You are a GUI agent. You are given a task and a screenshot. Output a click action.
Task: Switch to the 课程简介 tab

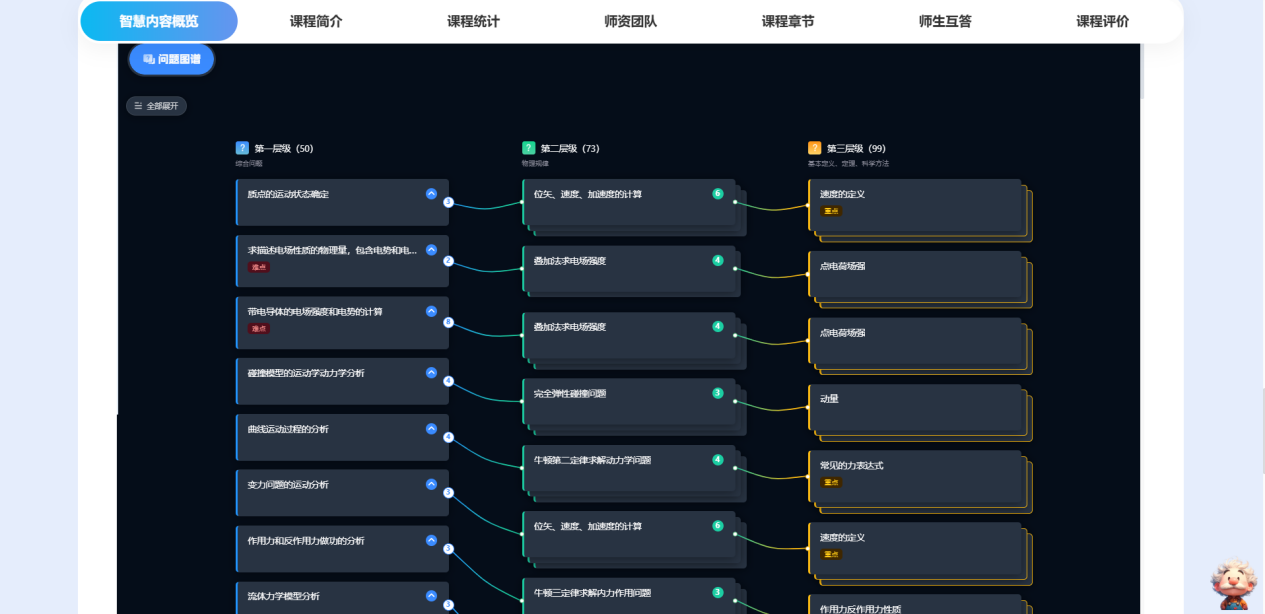pyautogui.click(x=316, y=21)
